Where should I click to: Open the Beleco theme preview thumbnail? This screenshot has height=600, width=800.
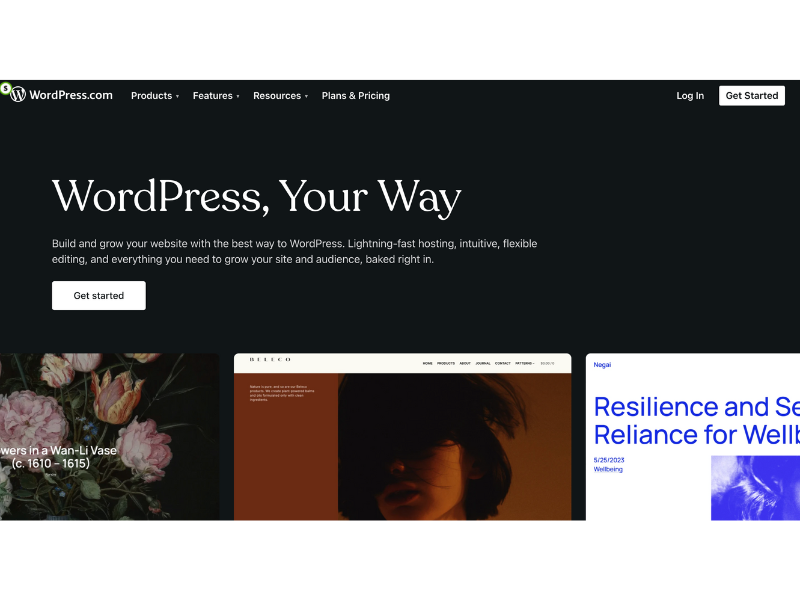(x=403, y=437)
